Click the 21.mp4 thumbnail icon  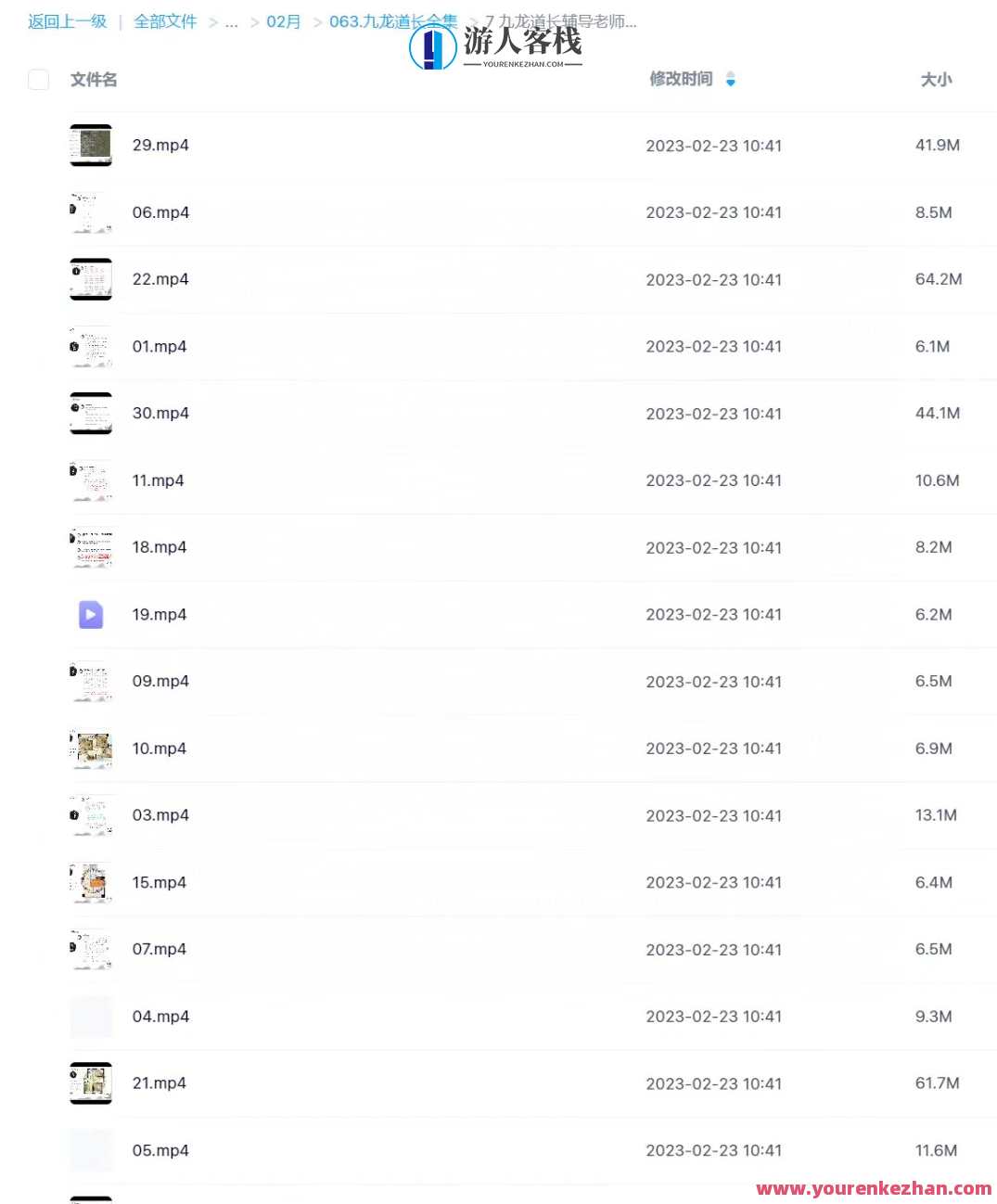click(91, 1083)
